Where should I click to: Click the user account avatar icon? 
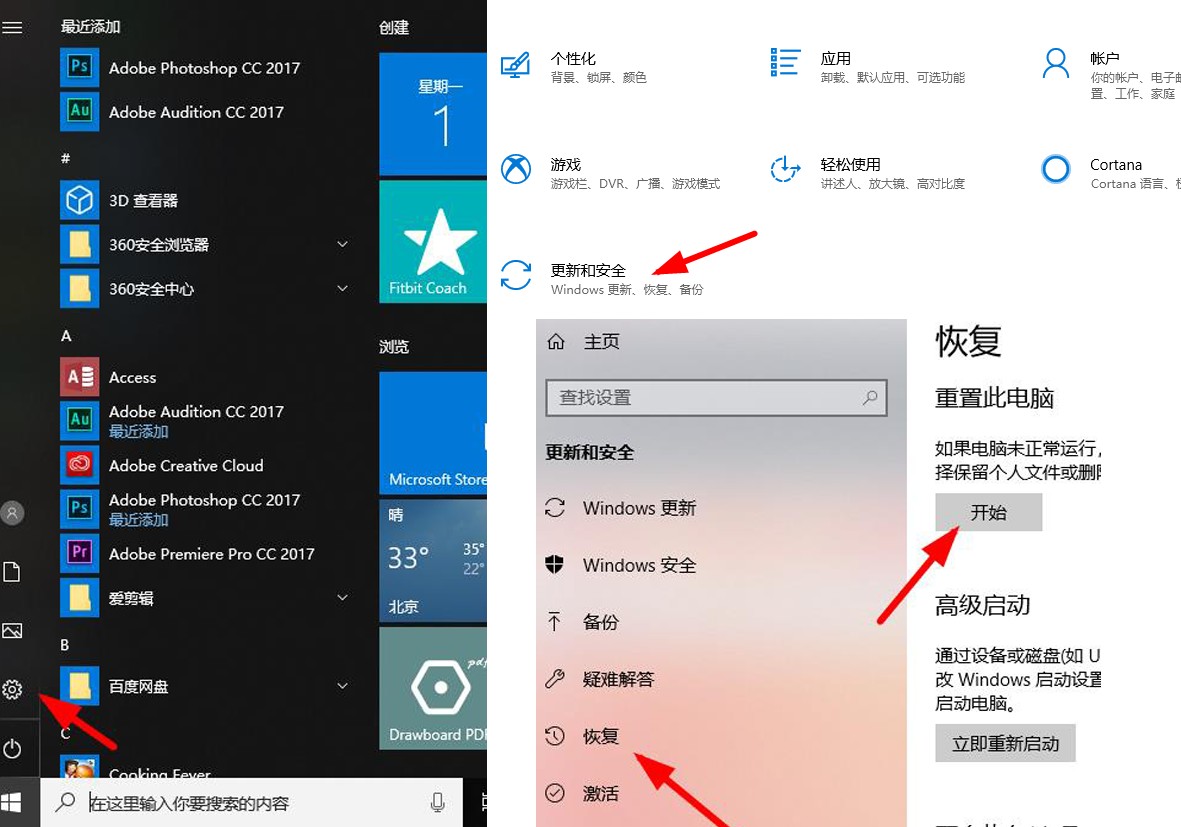pyautogui.click(x=12, y=513)
